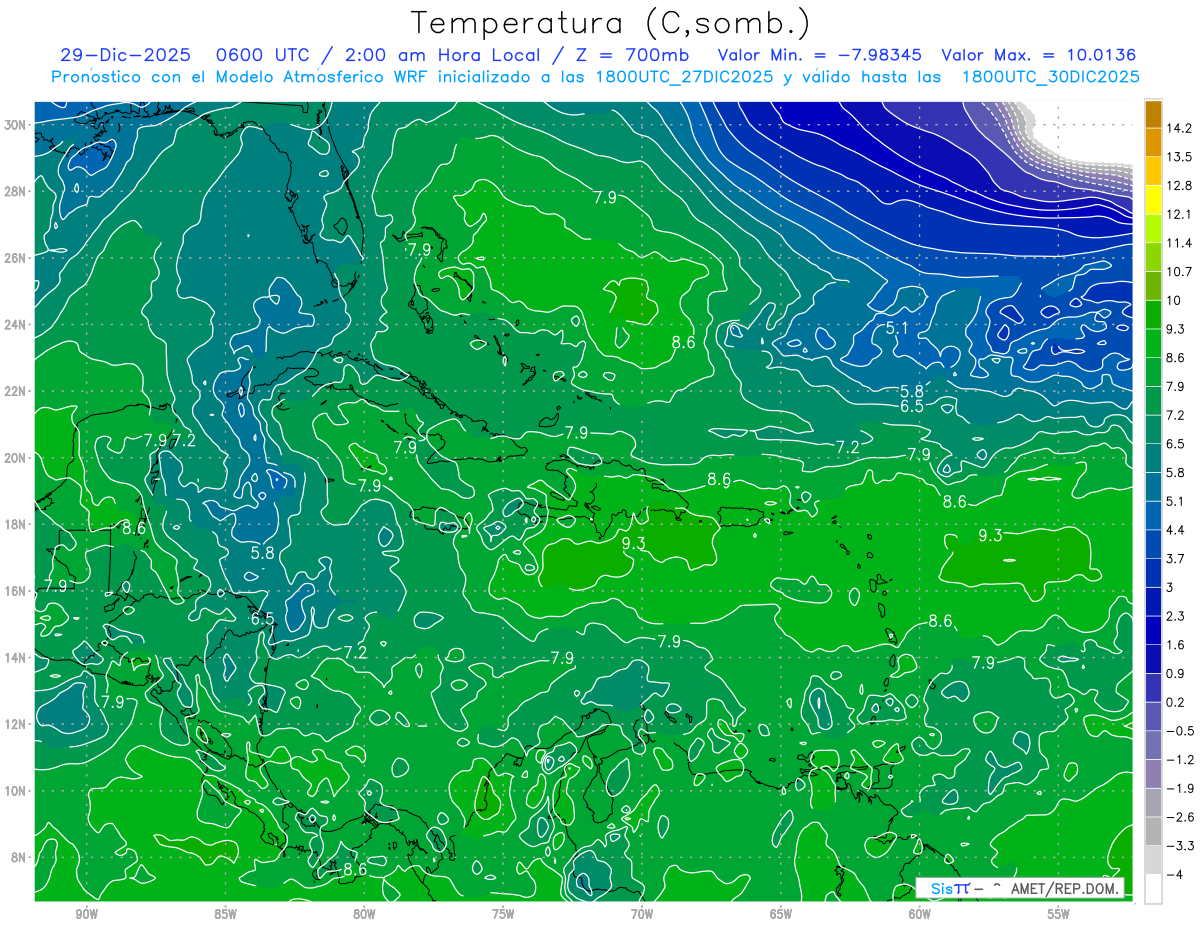The image size is (1200, 927).
Task: Click the '70W' longitude label
Action: coord(642,913)
